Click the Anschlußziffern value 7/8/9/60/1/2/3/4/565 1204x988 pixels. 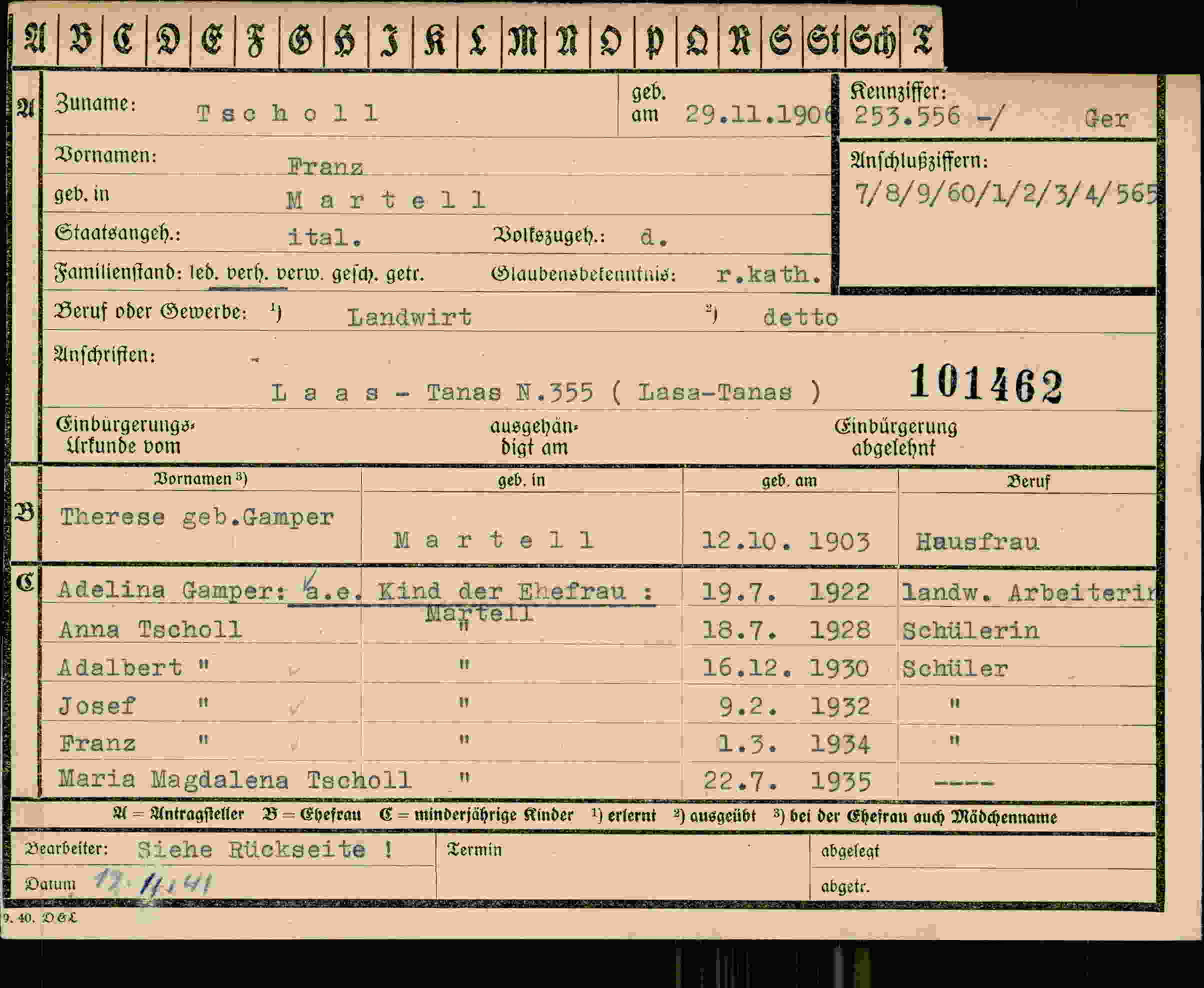tap(1006, 194)
